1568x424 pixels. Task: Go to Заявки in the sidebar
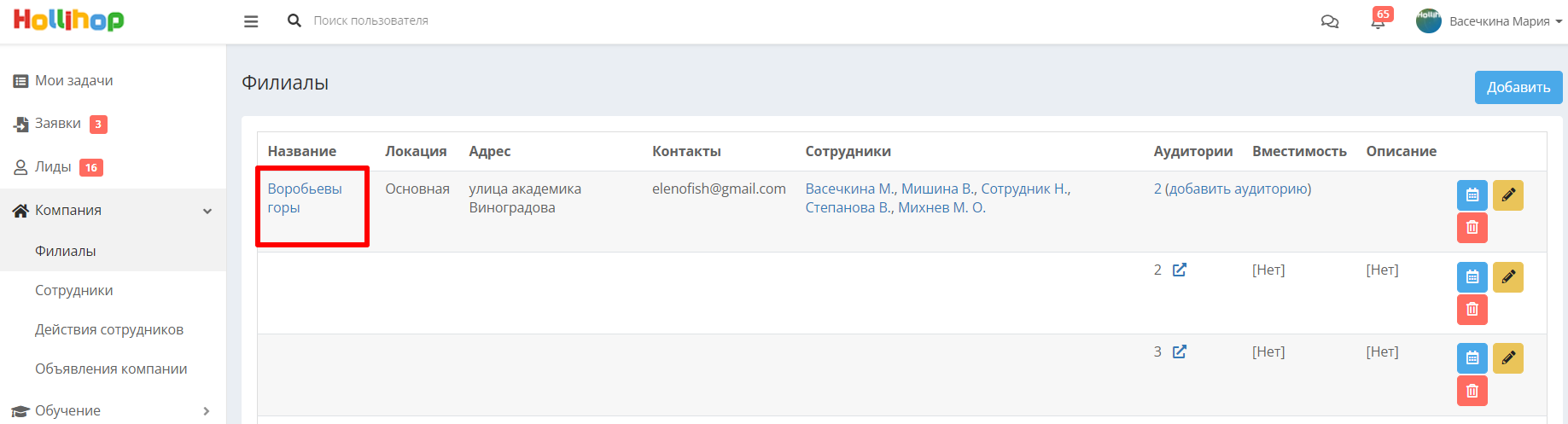58,124
